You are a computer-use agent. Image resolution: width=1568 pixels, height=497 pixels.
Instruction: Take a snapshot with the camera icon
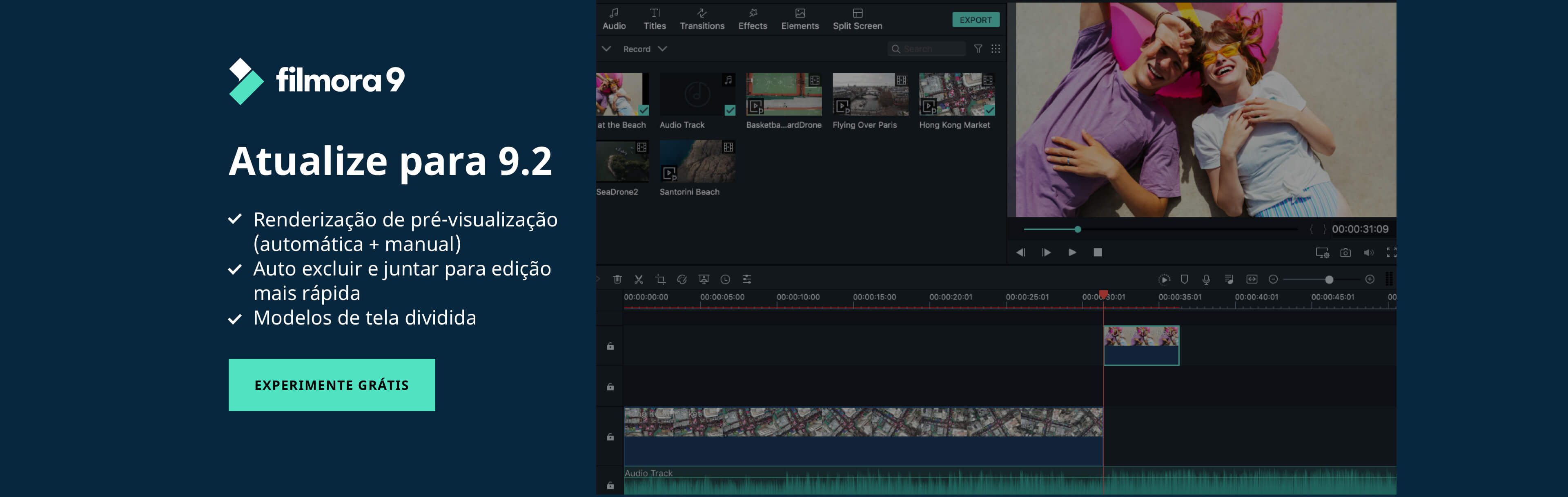coord(1345,252)
